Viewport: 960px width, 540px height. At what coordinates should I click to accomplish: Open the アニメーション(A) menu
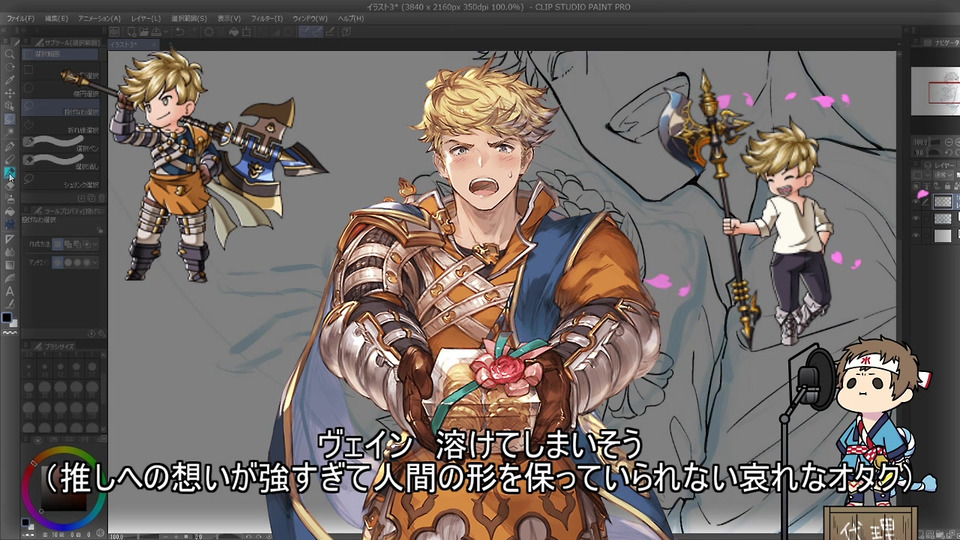click(99, 18)
